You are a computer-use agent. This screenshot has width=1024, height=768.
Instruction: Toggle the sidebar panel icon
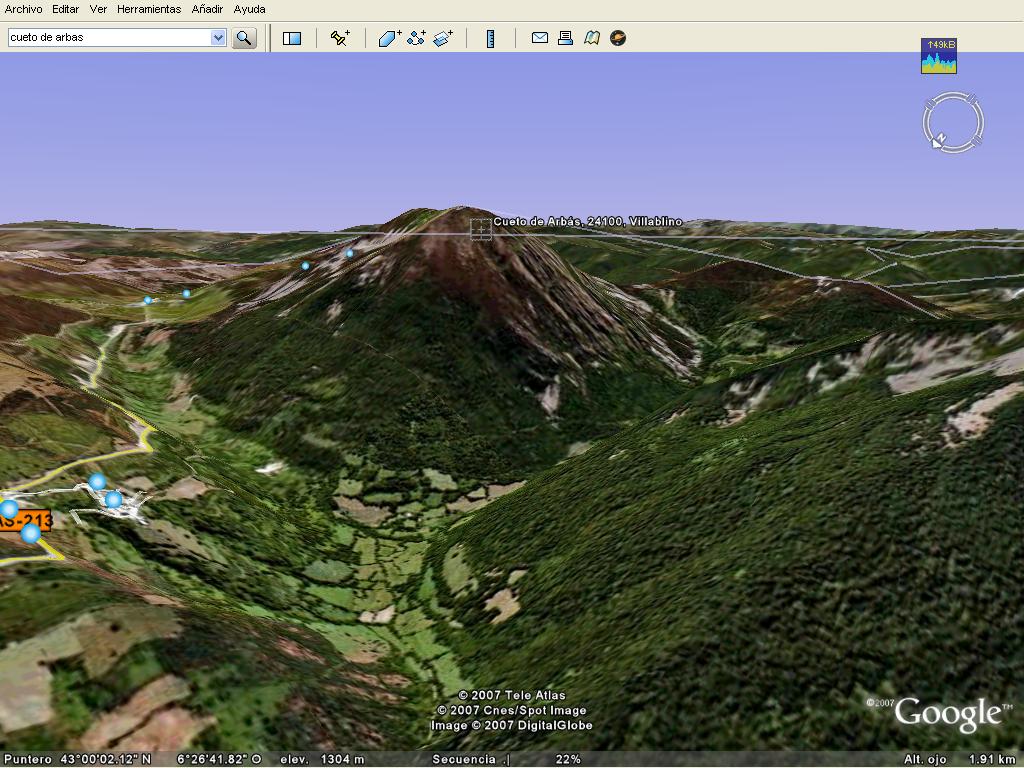click(292, 39)
